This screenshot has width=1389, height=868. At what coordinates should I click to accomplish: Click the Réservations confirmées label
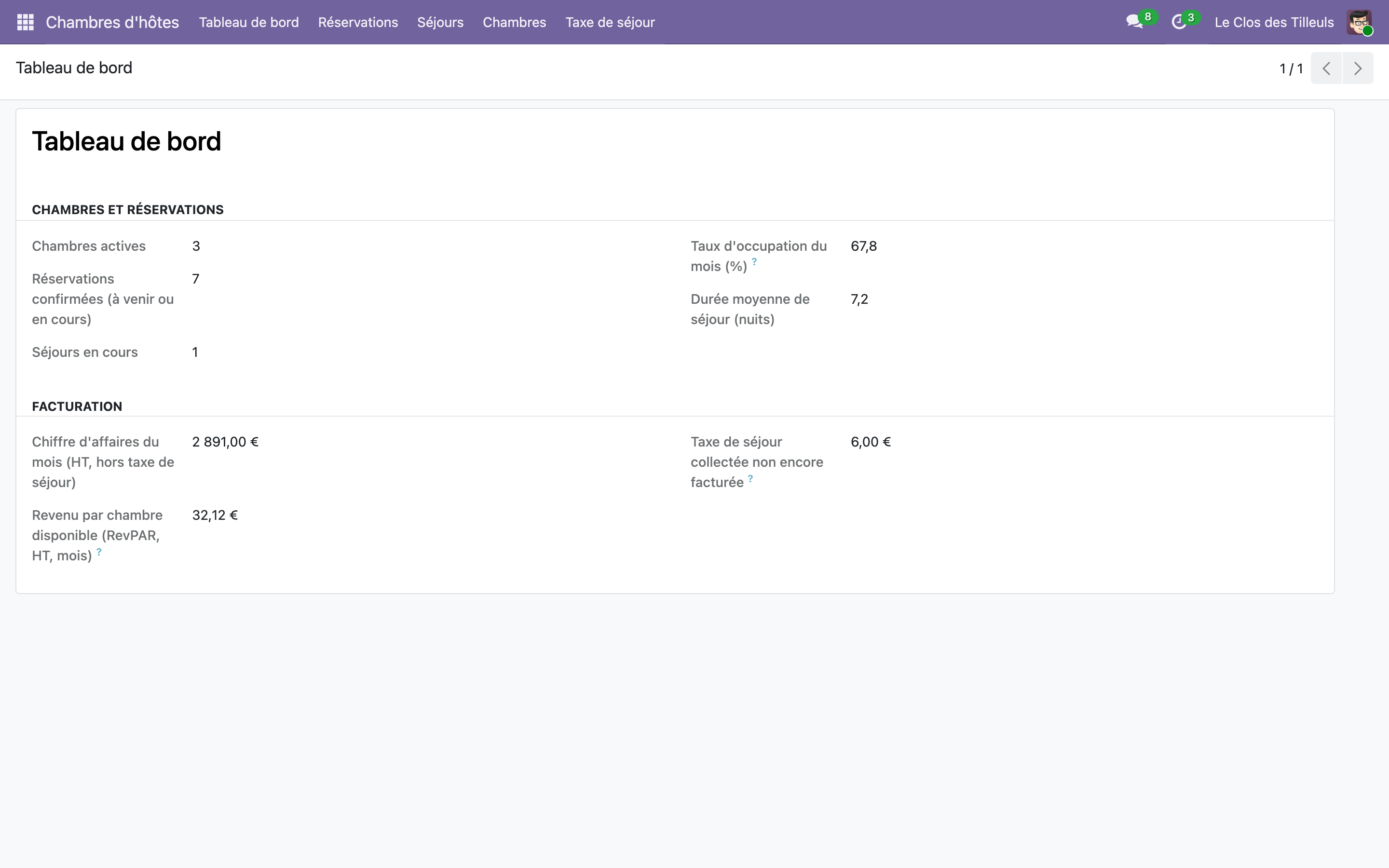103,299
